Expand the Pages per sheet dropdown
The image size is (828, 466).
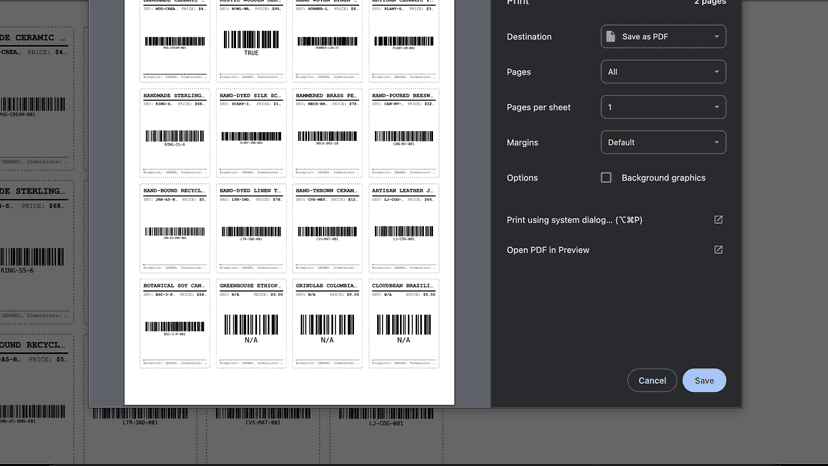(x=663, y=107)
